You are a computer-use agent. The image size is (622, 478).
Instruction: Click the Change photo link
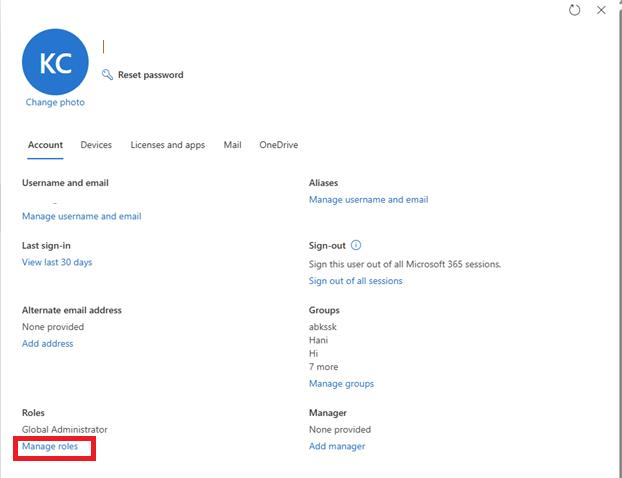[55, 102]
